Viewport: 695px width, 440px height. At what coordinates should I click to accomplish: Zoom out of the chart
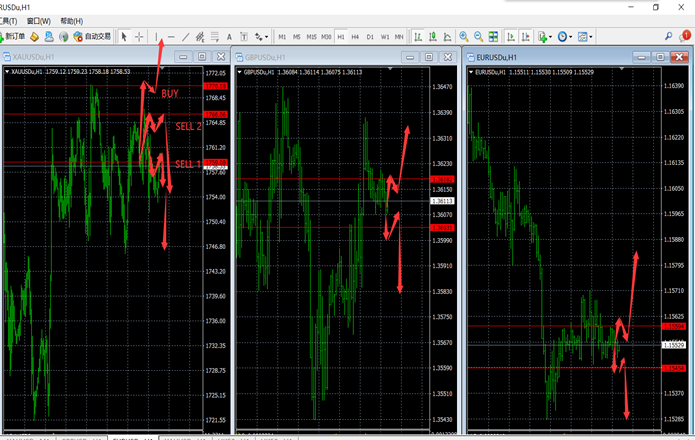click(477, 36)
